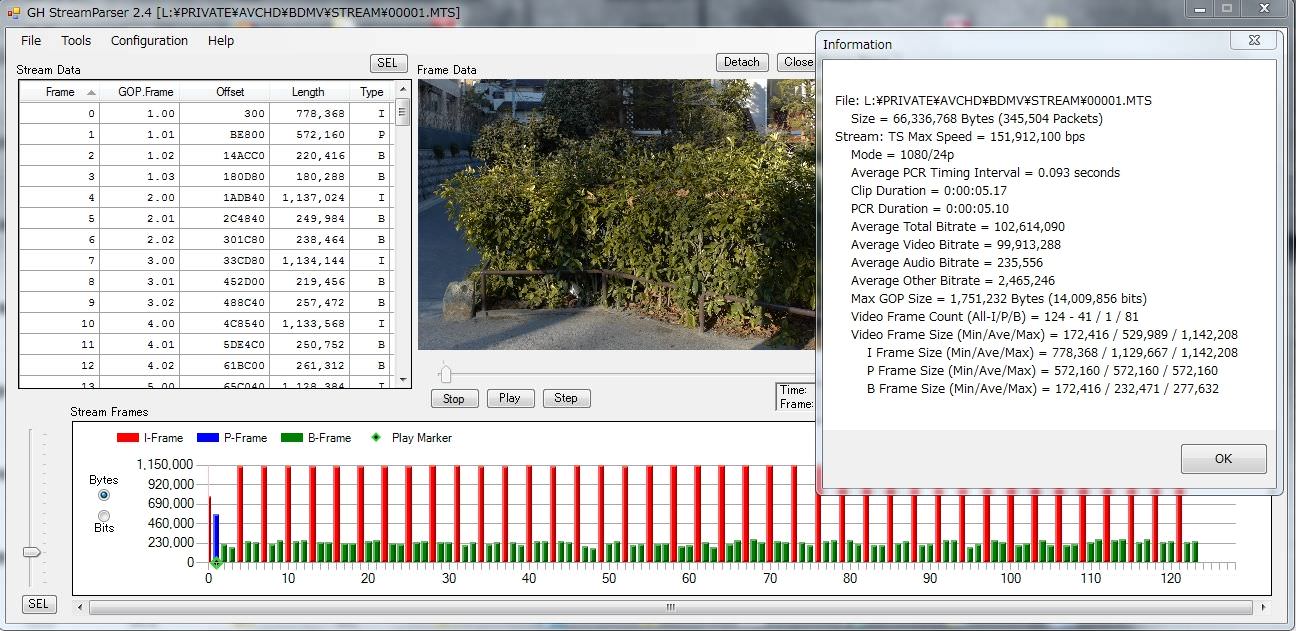Click the Stop playback button
1296x631 pixels.
point(454,398)
